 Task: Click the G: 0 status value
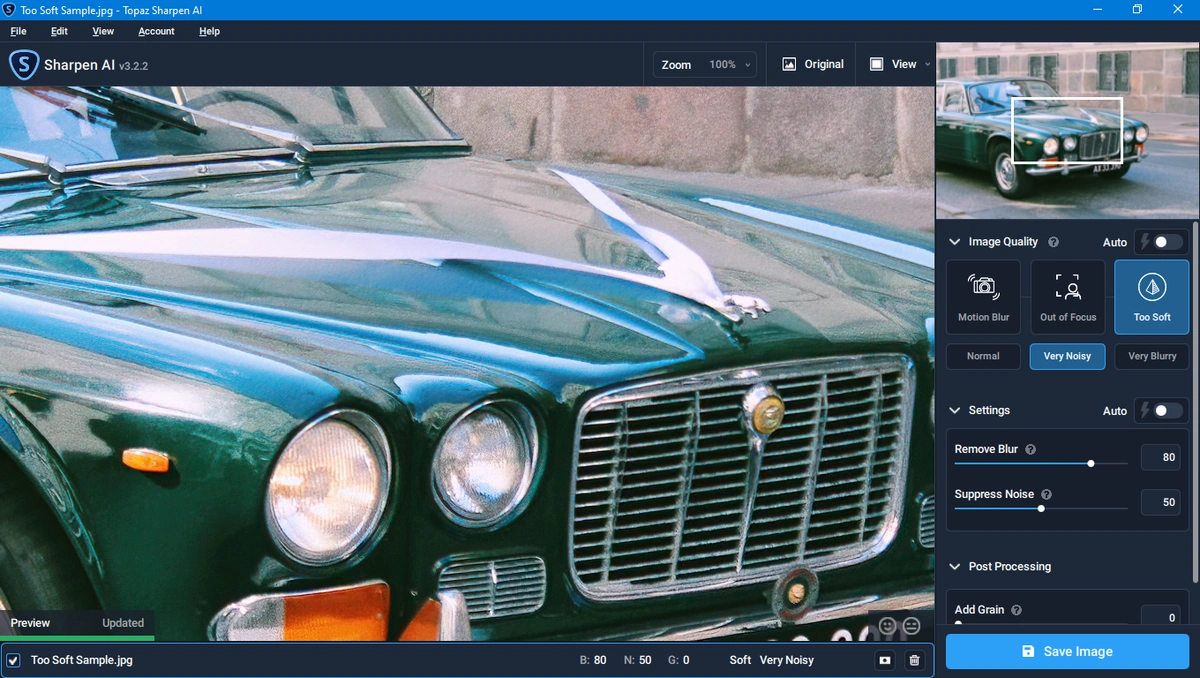click(x=679, y=660)
